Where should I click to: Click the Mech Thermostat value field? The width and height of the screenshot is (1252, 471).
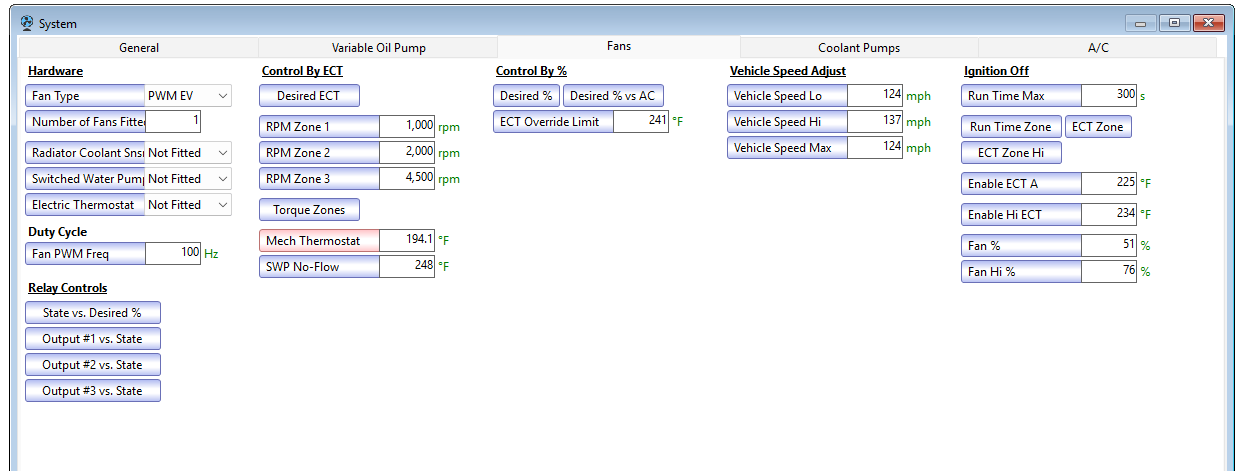tap(407, 241)
